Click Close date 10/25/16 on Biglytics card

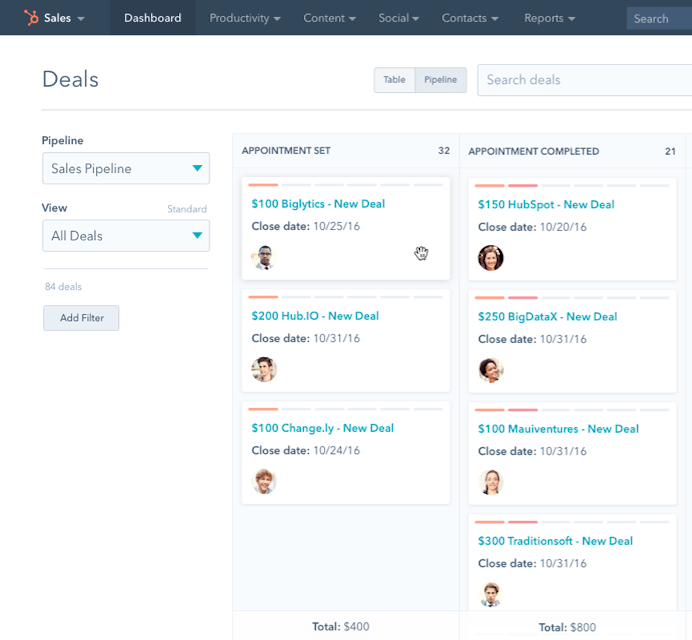pos(305,226)
